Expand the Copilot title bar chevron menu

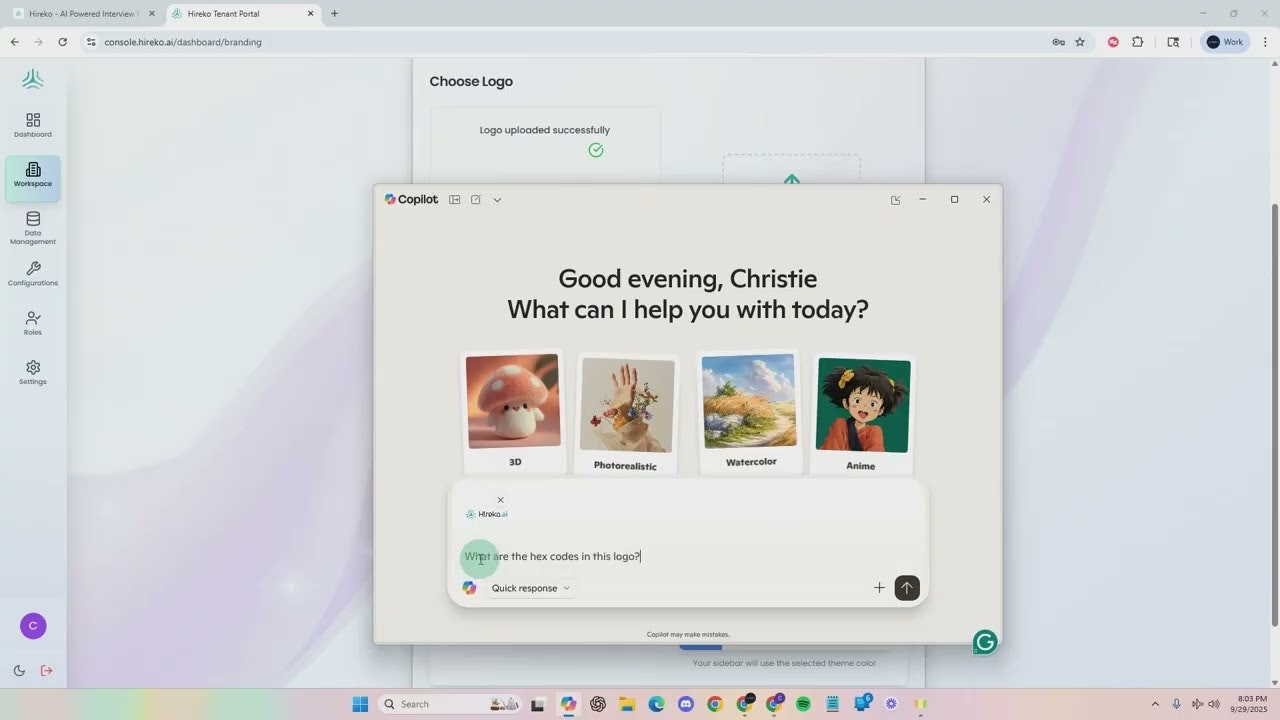coord(497,199)
